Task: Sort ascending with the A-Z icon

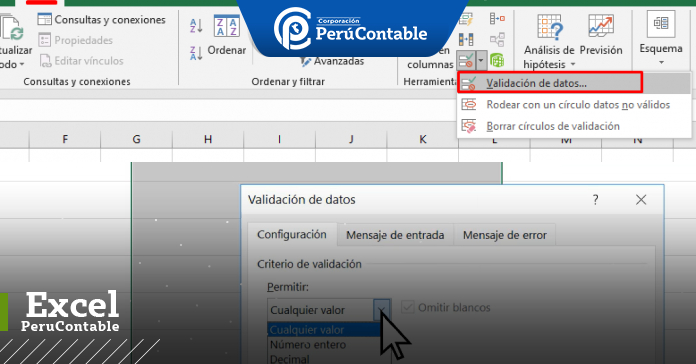Action: 196,25
